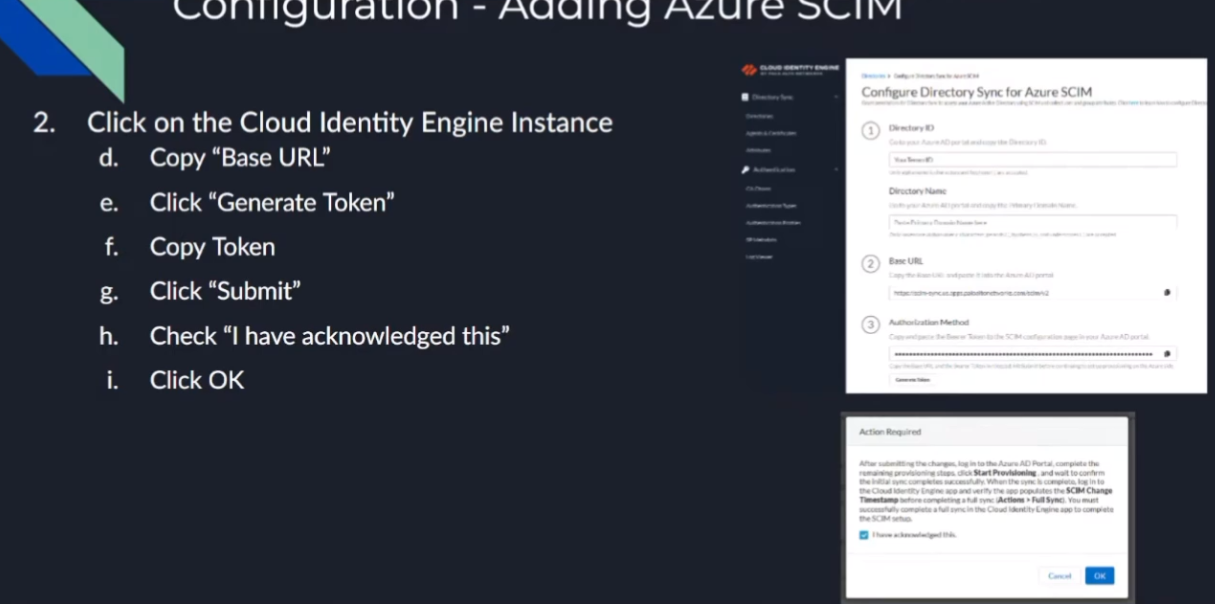Click the Cloud Identity Engine logo

(790, 70)
